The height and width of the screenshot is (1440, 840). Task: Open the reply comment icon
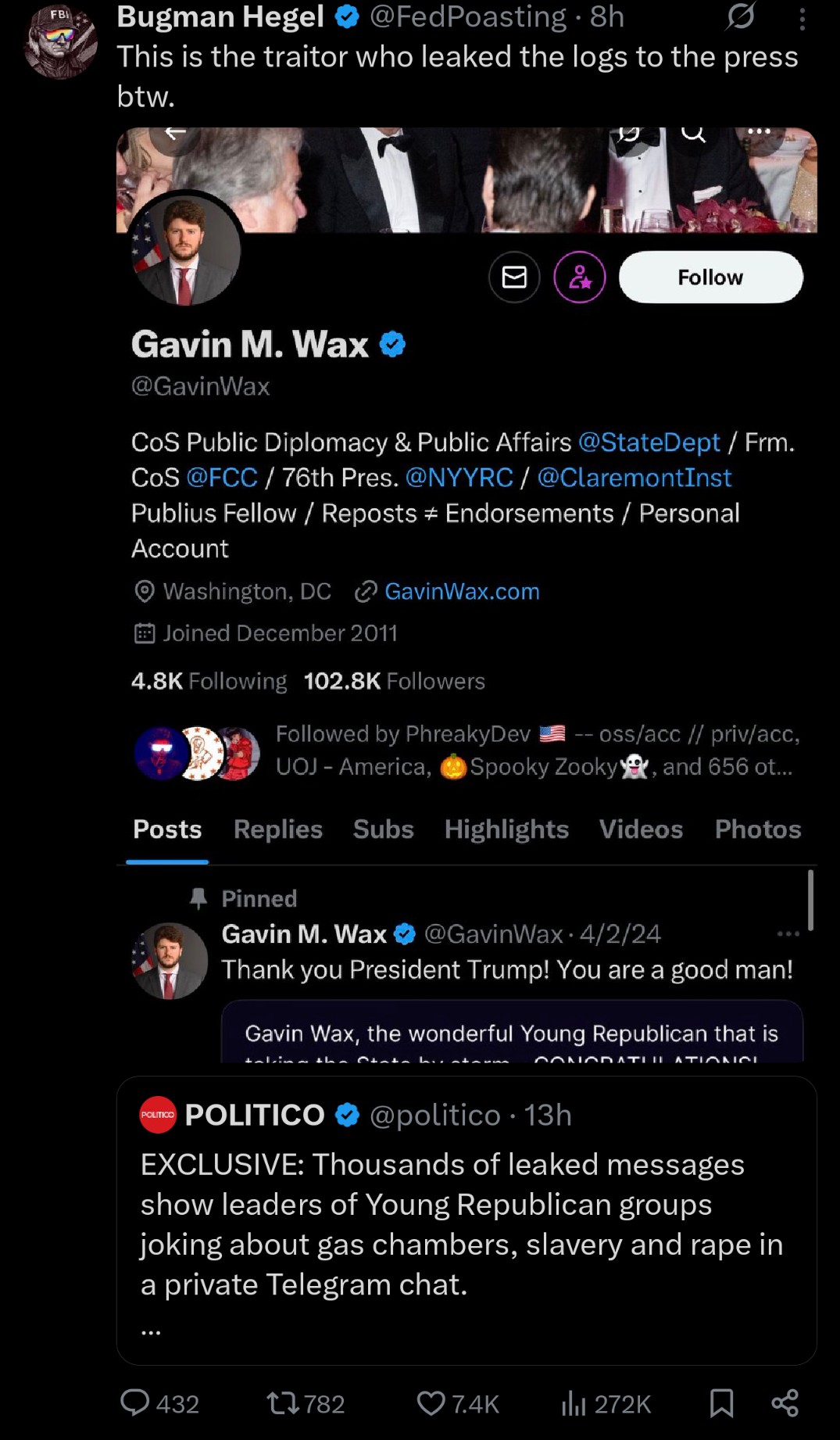pyautogui.click(x=135, y=1402)
